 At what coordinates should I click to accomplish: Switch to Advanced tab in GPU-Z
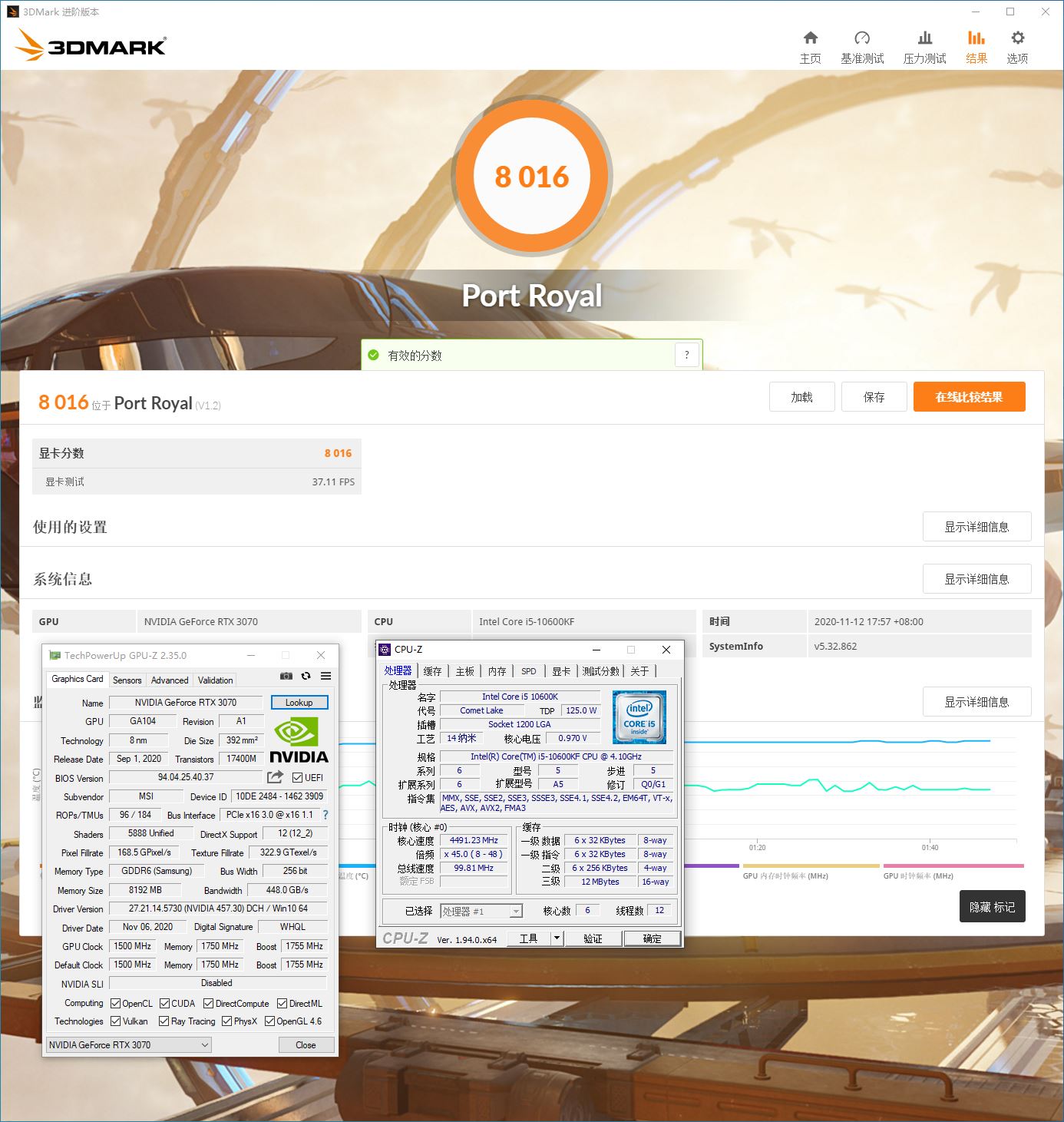tap(170, 680)
